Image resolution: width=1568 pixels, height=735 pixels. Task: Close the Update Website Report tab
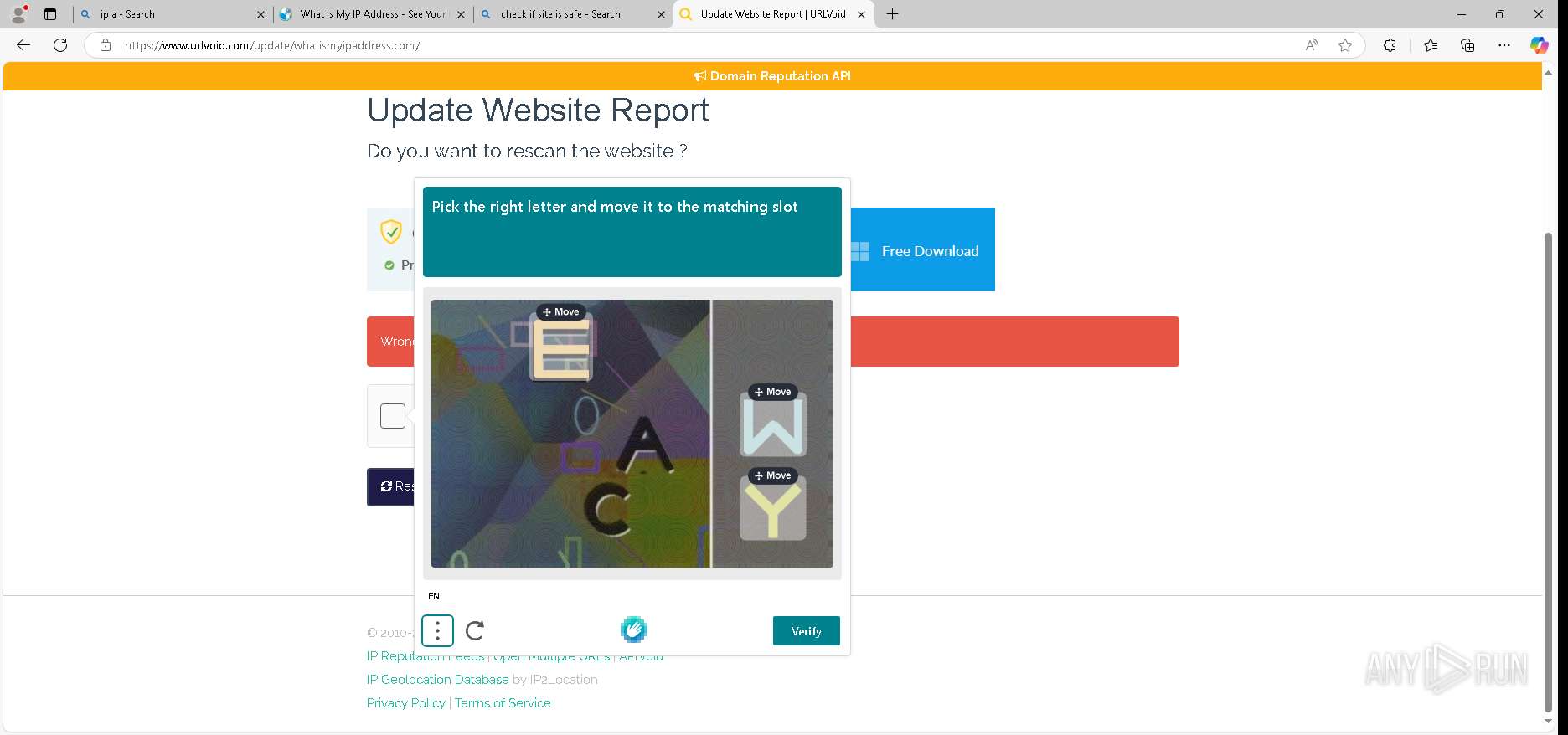(x=861, y=14)
